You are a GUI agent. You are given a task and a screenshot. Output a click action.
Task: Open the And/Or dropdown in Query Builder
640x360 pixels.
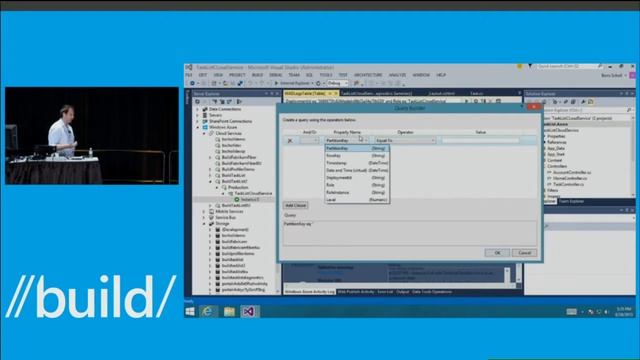(309, 140)
